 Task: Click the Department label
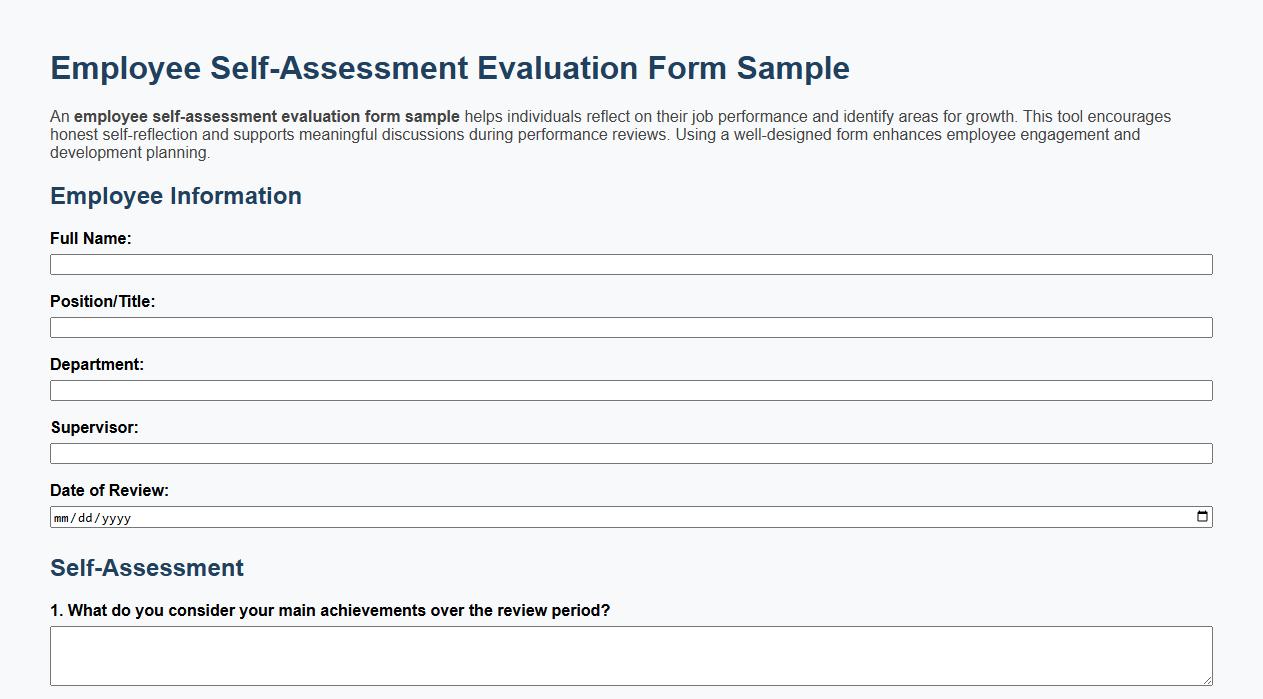pos(97,363)
